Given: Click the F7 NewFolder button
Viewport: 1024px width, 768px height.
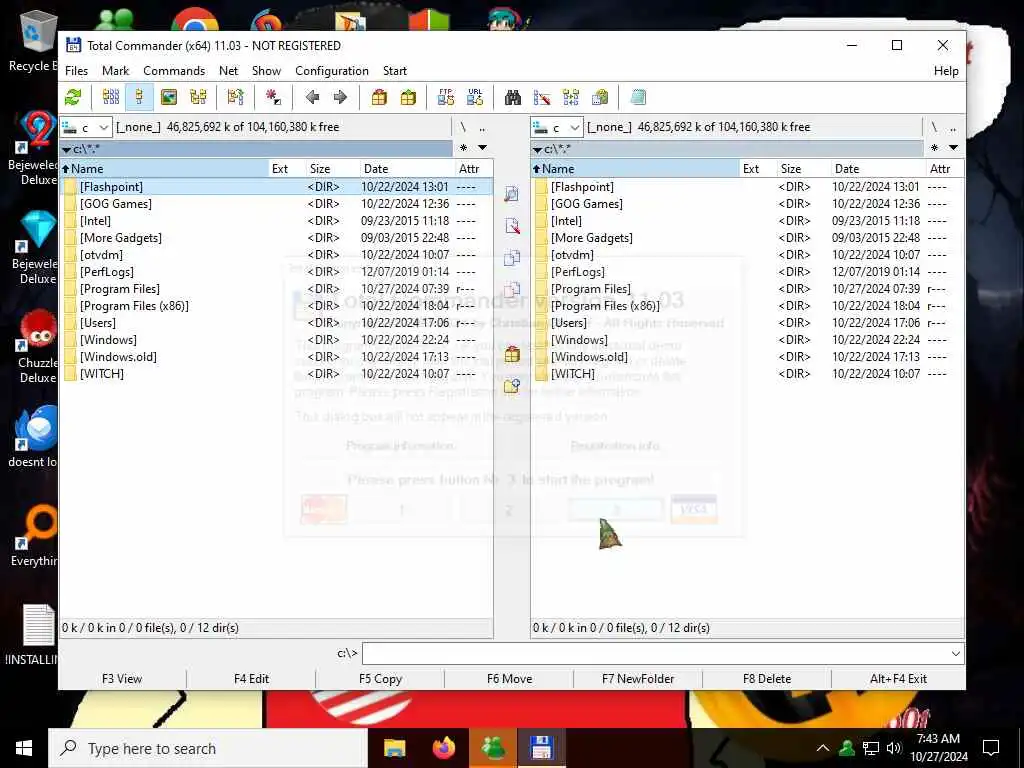Looking at the screenshot, I should click(638, 679).
